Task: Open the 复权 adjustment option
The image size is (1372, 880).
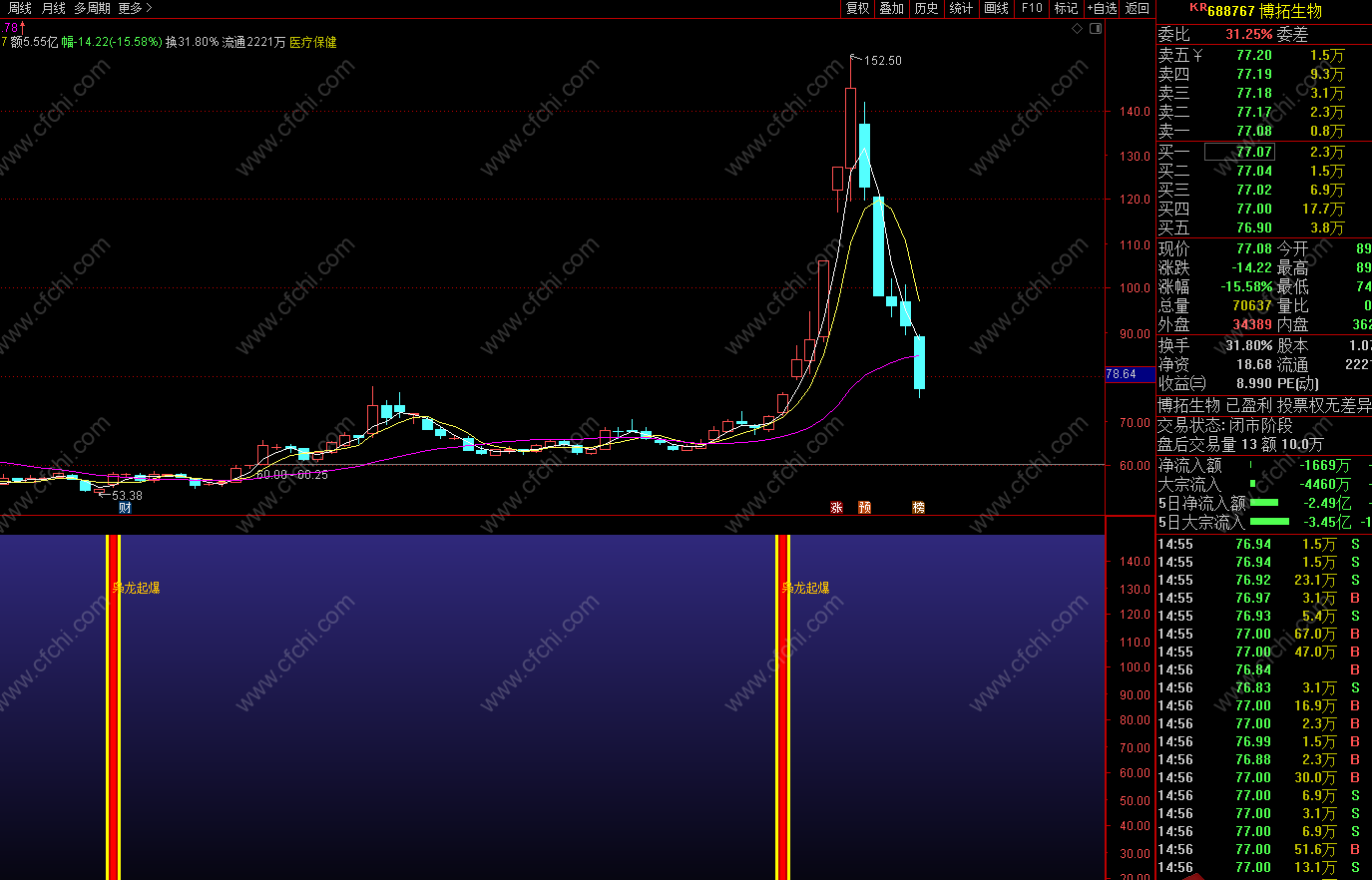Action: pos(857,8)
